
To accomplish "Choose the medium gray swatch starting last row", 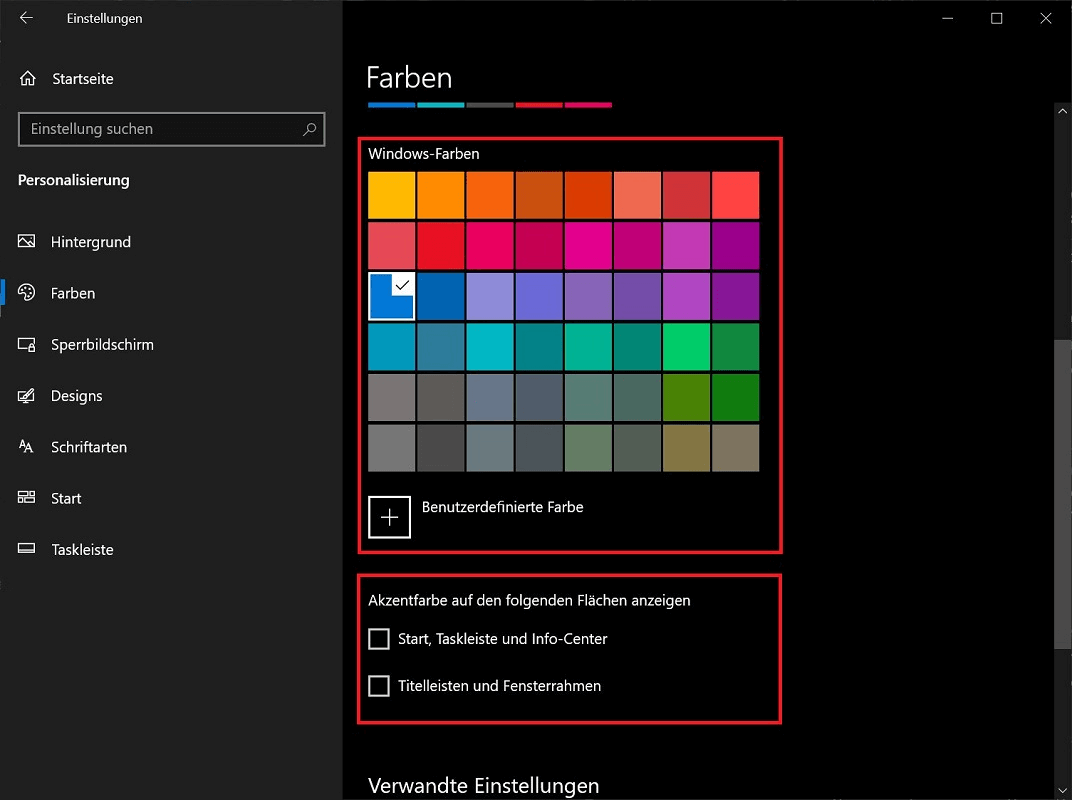I will [x=392, y=448].
